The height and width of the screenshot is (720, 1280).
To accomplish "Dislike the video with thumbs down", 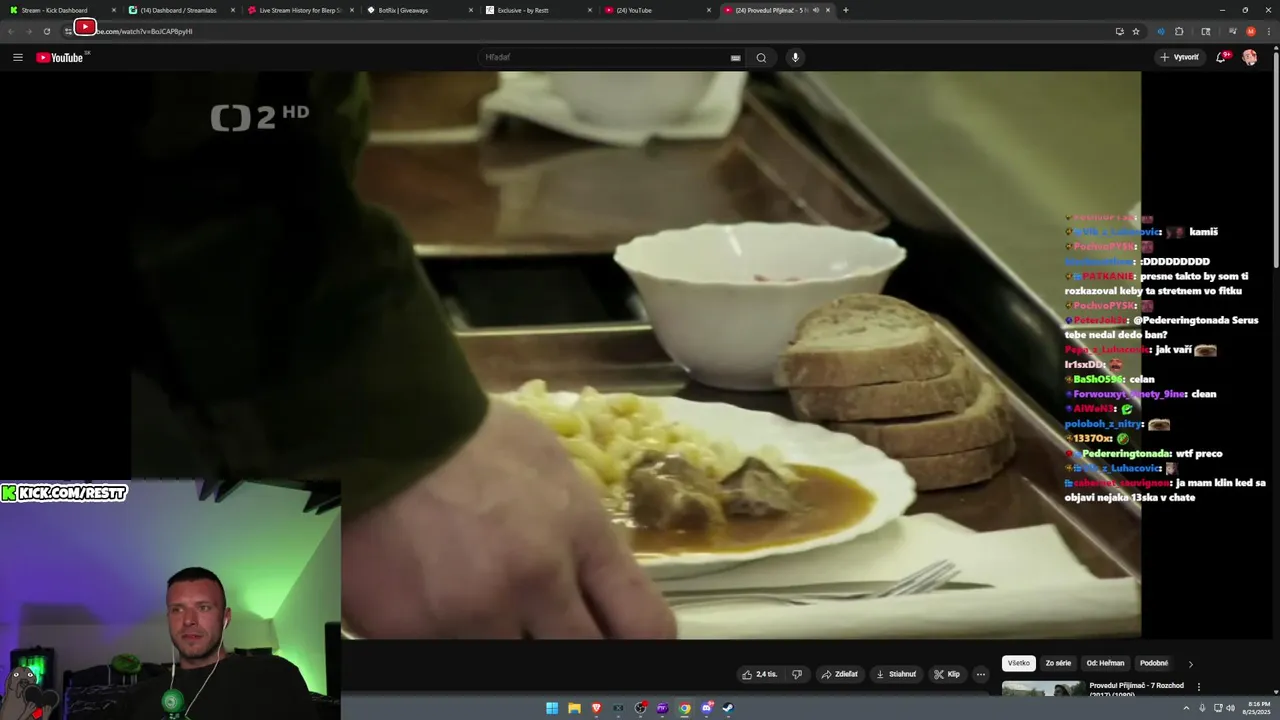I will point(797,674).
